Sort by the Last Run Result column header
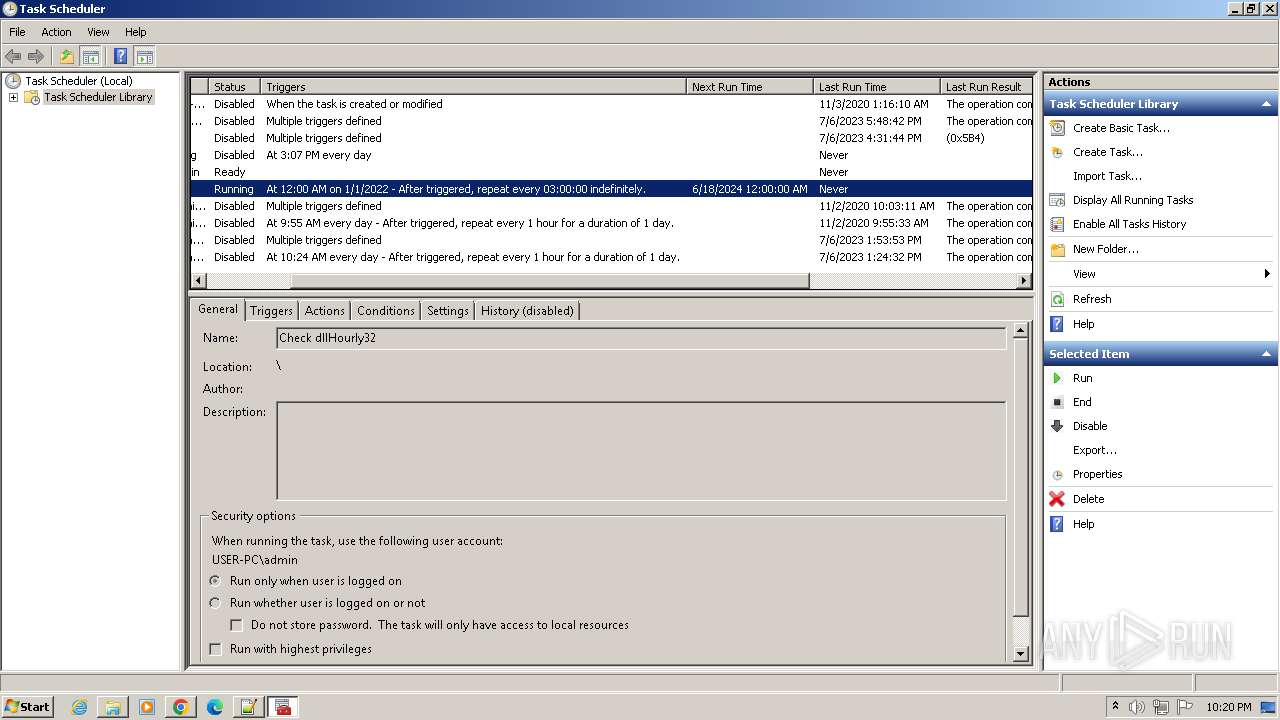 tap(986, 87)
